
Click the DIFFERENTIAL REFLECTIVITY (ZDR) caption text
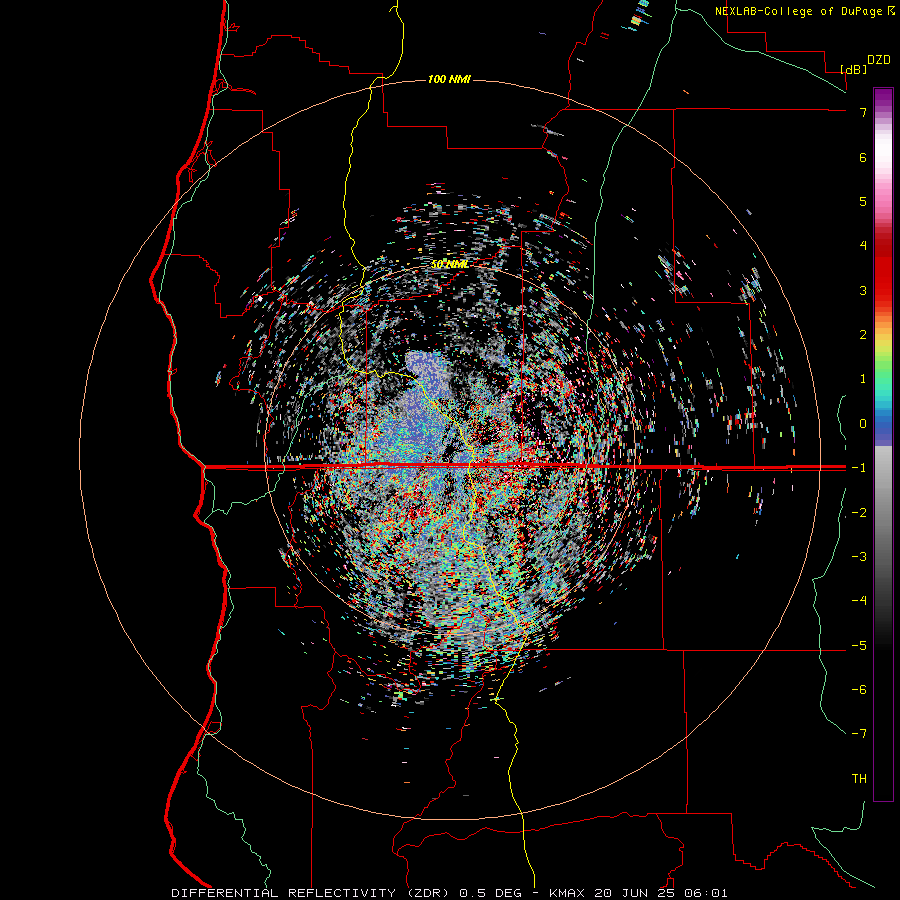(x=312, y=893)
